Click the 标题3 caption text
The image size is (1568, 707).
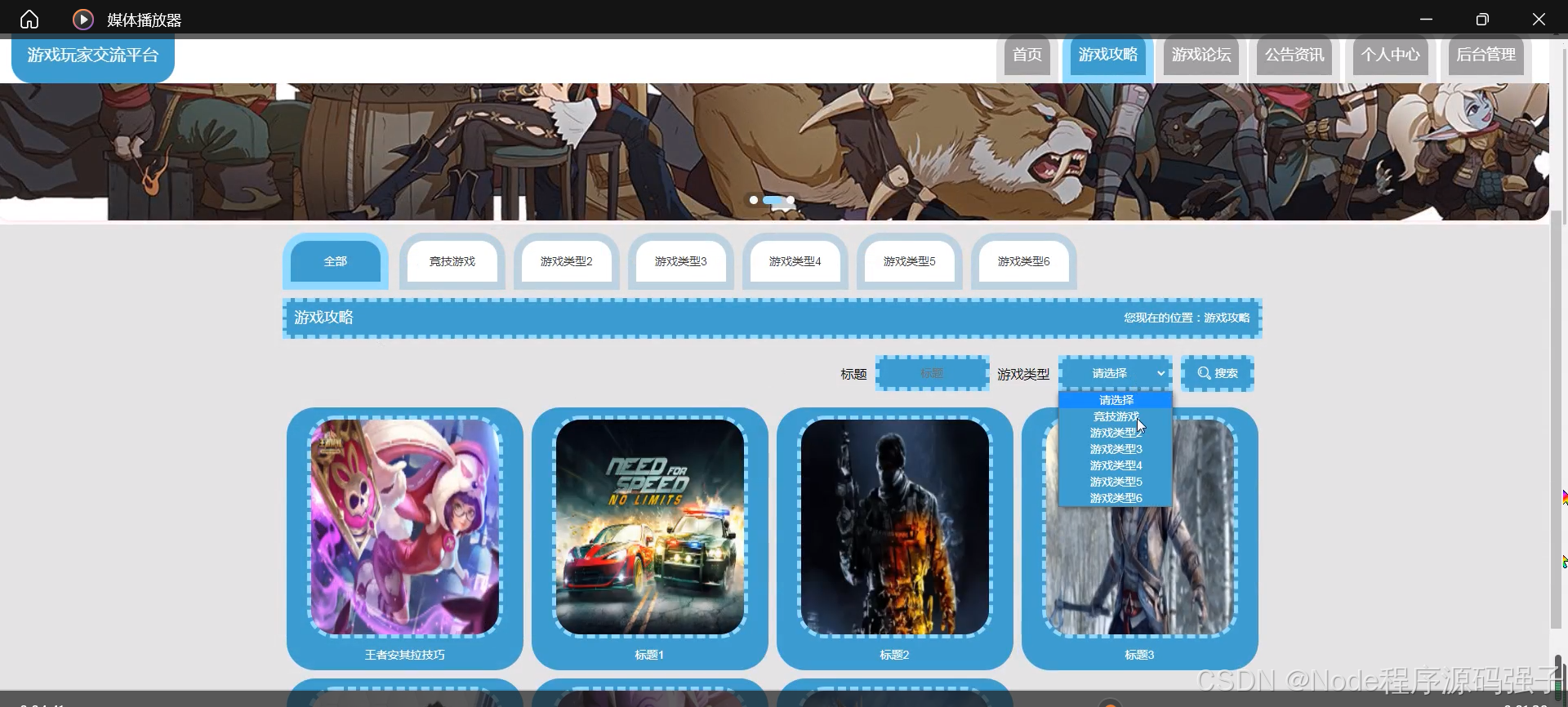[x=1139, y=655]
